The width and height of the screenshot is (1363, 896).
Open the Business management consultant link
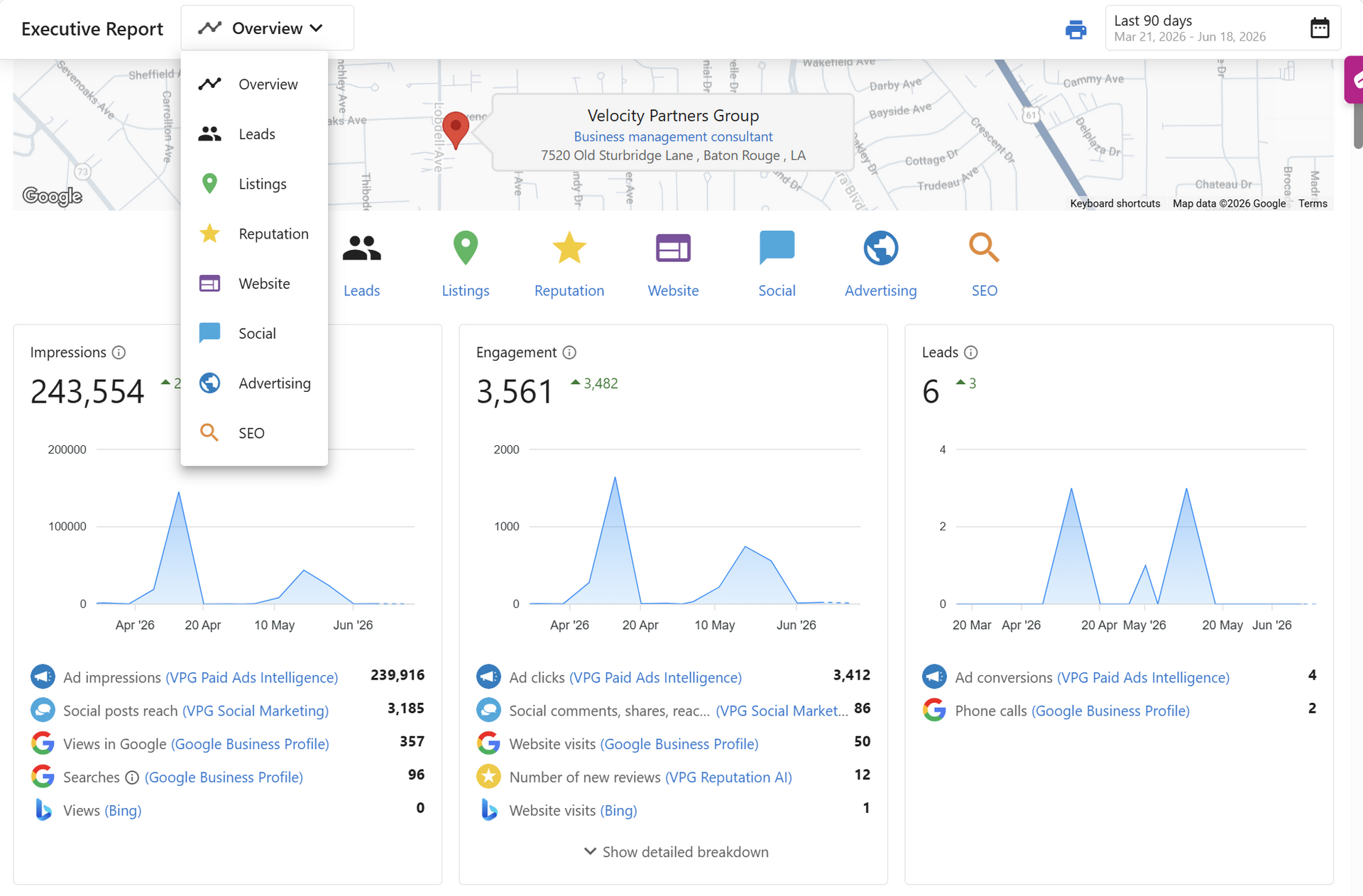pos(673,136)
